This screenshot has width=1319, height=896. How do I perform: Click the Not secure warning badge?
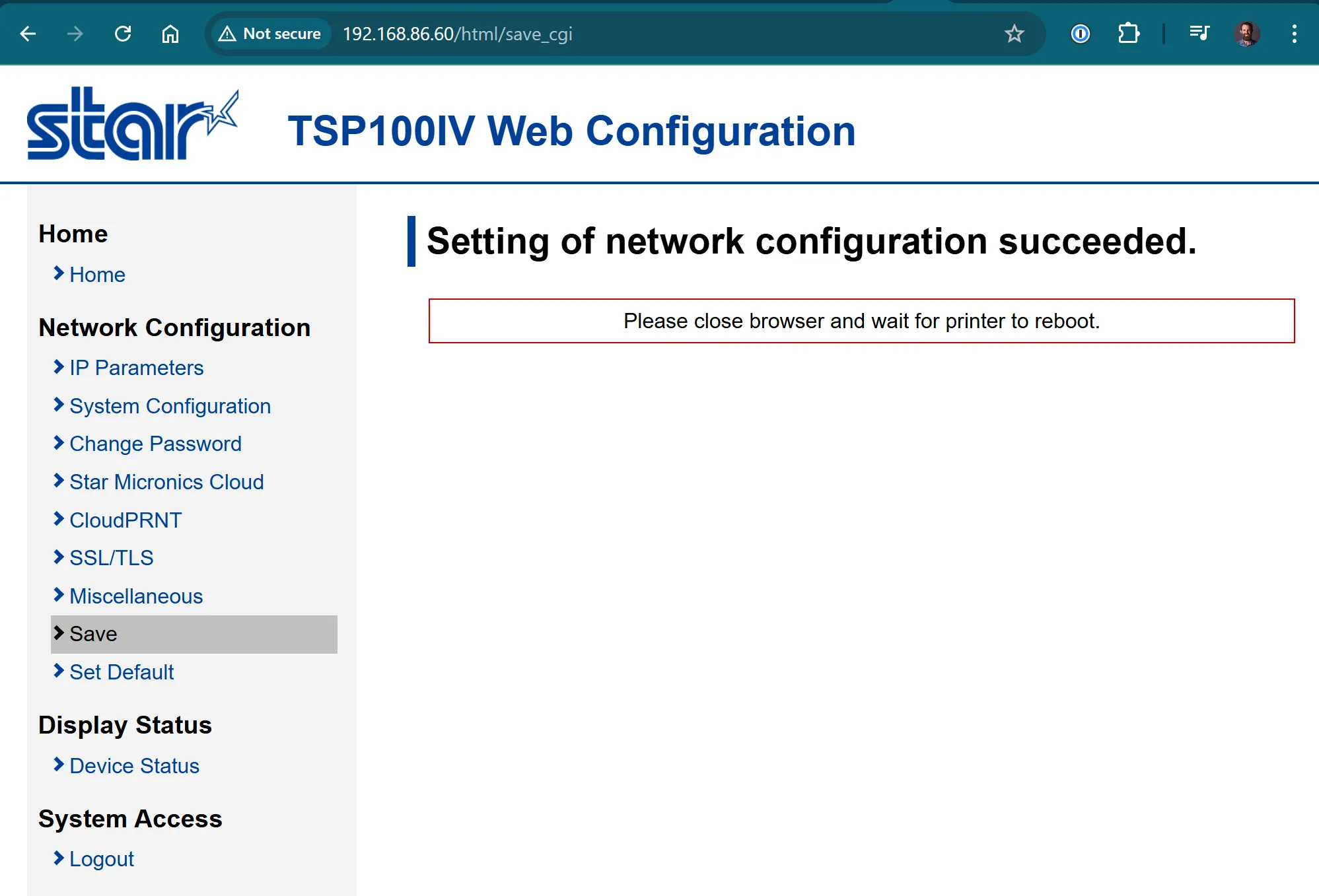(x=270, y=34)
